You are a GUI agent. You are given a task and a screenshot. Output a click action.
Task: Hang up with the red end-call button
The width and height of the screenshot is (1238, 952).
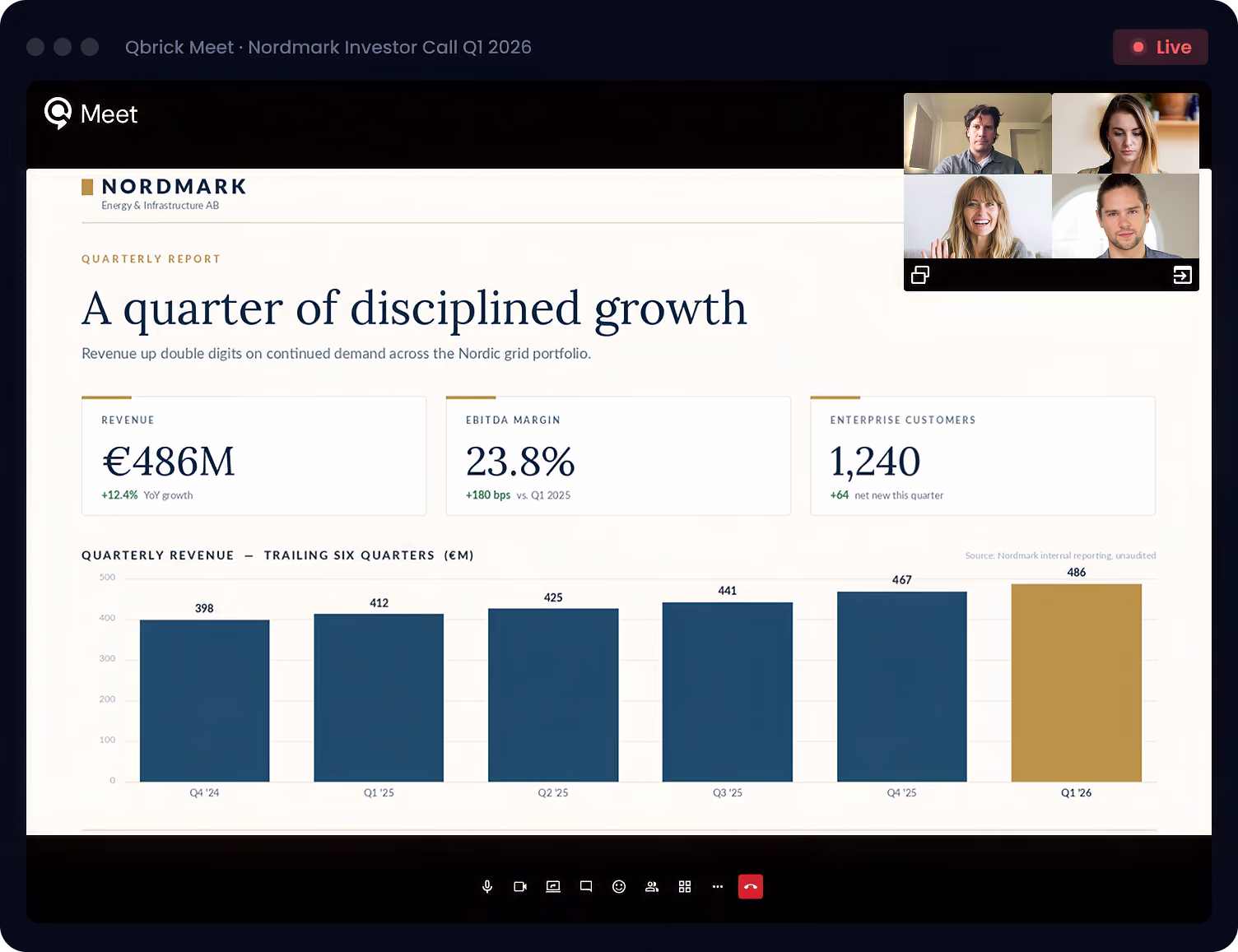(751, 886)
